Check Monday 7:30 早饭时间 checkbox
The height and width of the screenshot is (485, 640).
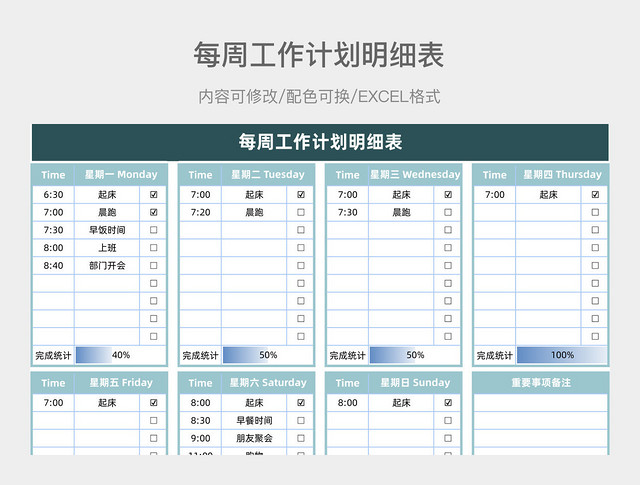pos(153,230)
